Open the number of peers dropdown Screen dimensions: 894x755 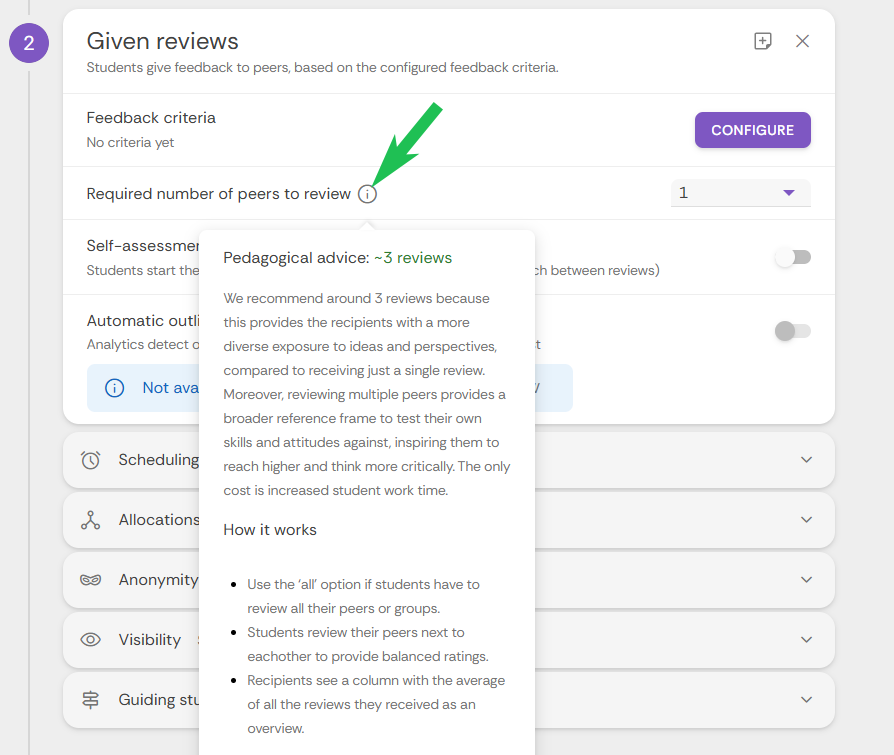[740, 193]
